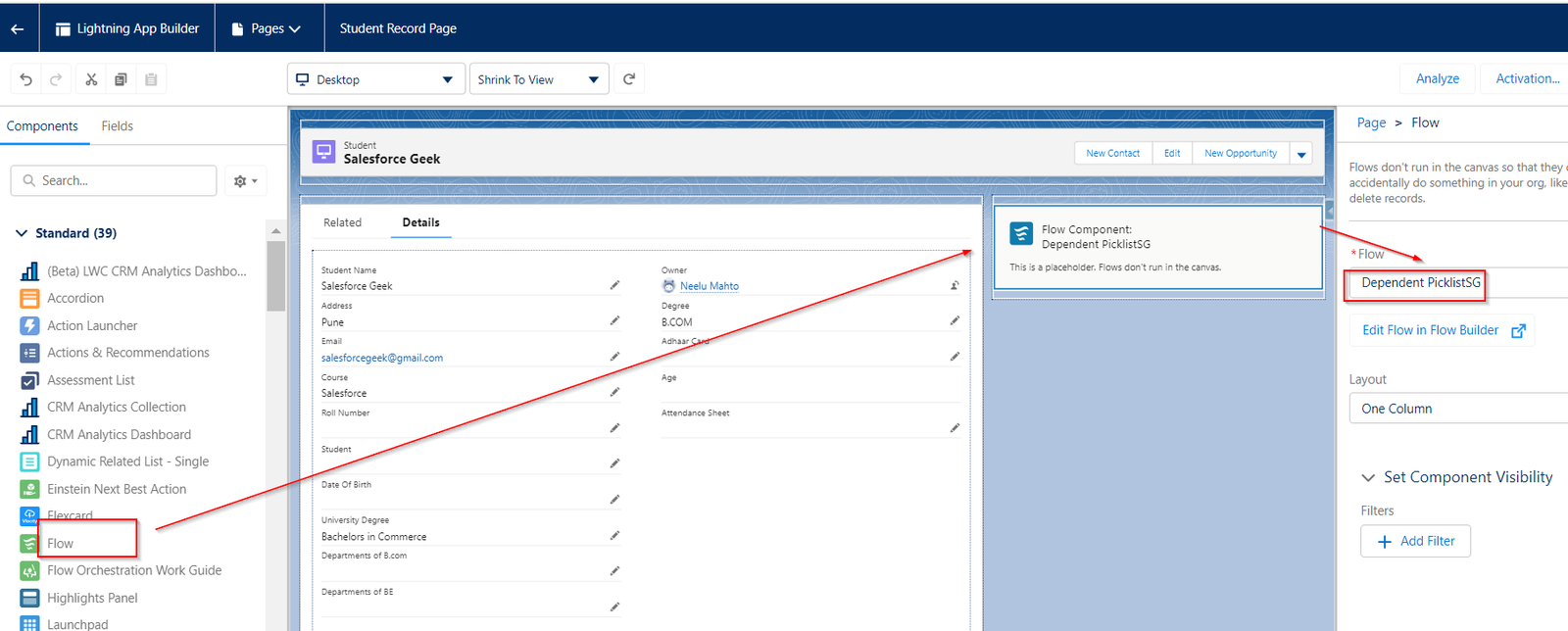Click the refresh canvas icon

point(629,79)
